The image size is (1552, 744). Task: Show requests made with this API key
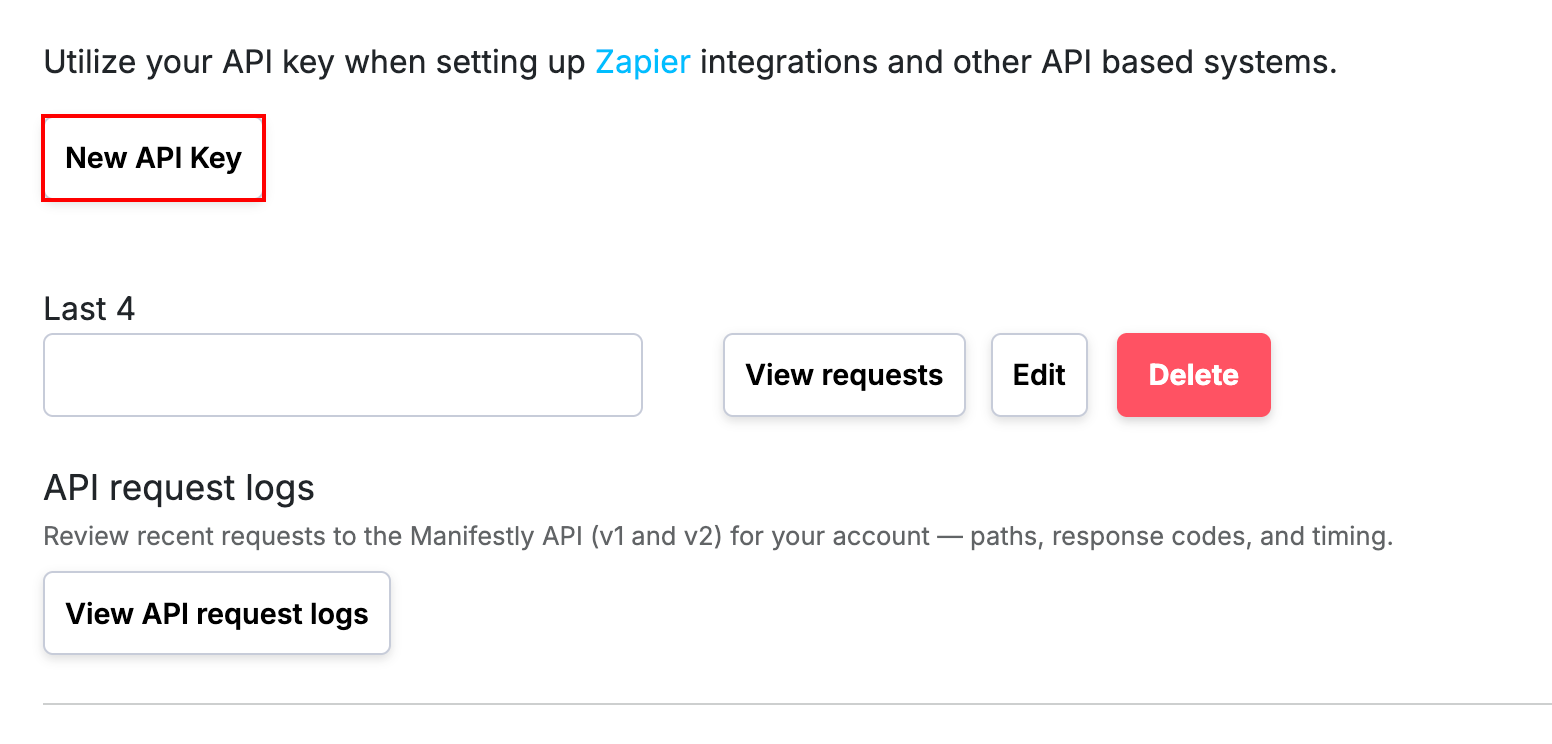pyautogui.click(x=844, y=375)
